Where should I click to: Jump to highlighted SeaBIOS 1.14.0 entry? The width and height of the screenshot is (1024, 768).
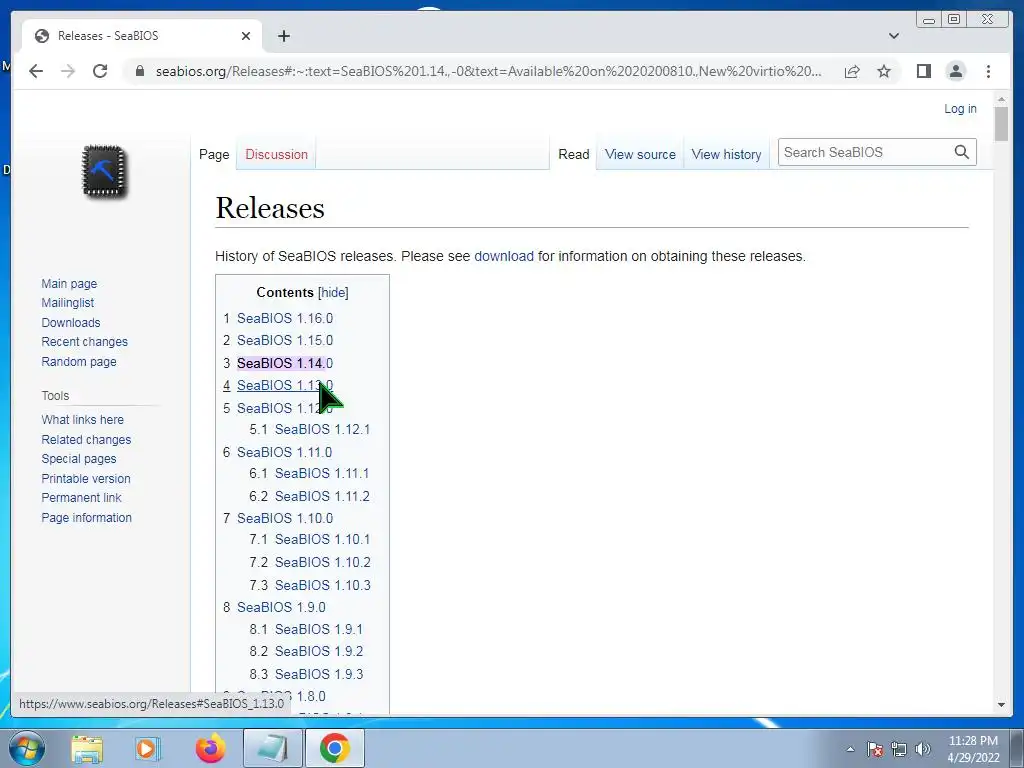tap(285, 363)
